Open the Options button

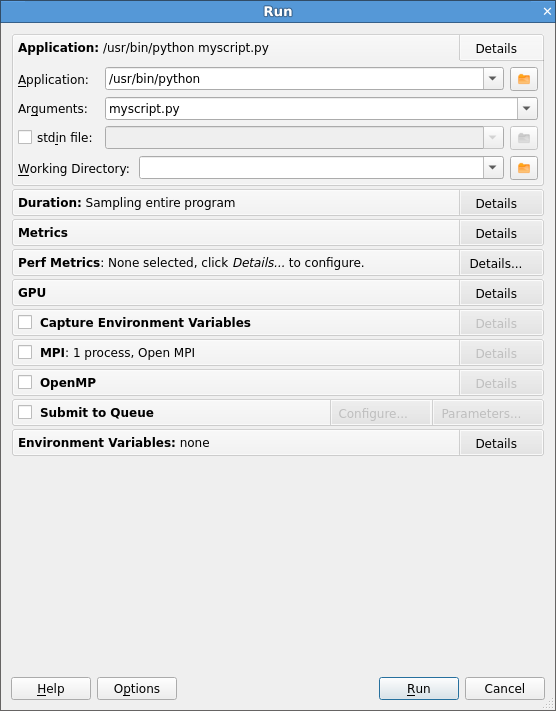click(137, 688)
